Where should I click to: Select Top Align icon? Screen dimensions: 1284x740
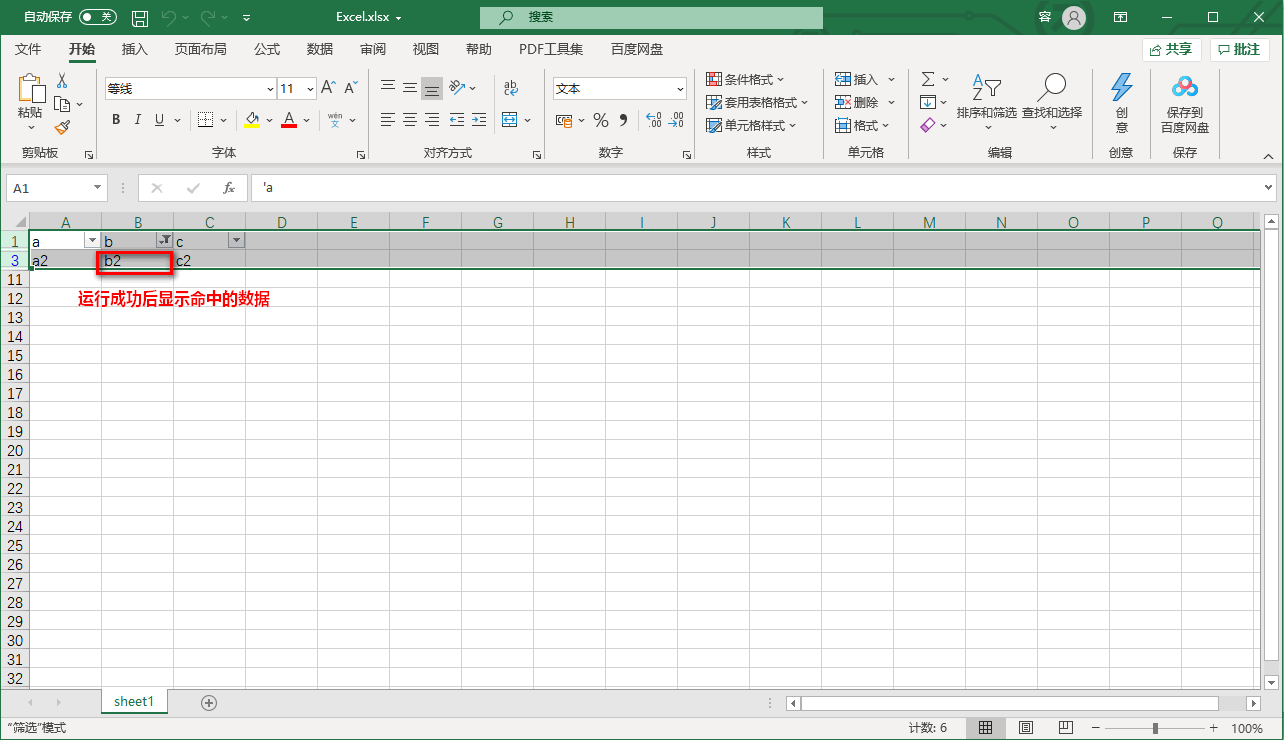pos(388,88)
